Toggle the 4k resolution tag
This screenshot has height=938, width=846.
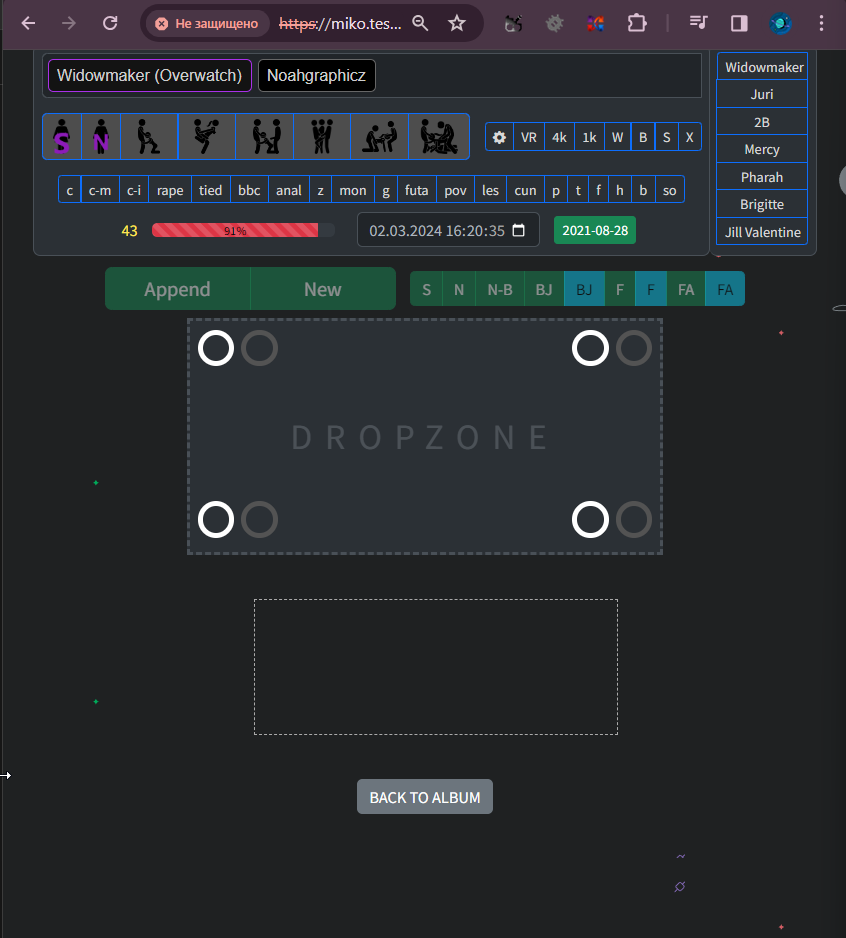point(559,137)
